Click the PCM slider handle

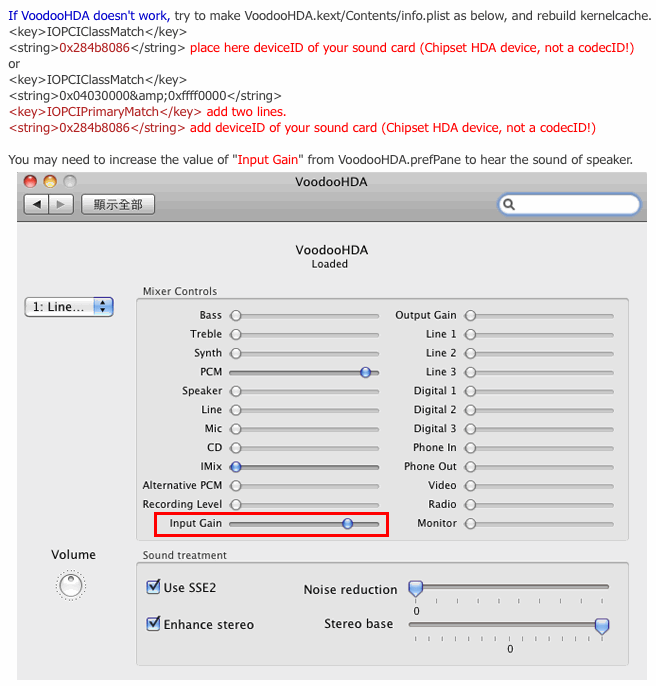pyautogui.click(x=365, y=372)
